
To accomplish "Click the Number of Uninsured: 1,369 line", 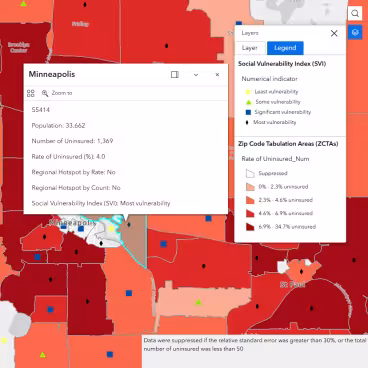I will [72, 141].
